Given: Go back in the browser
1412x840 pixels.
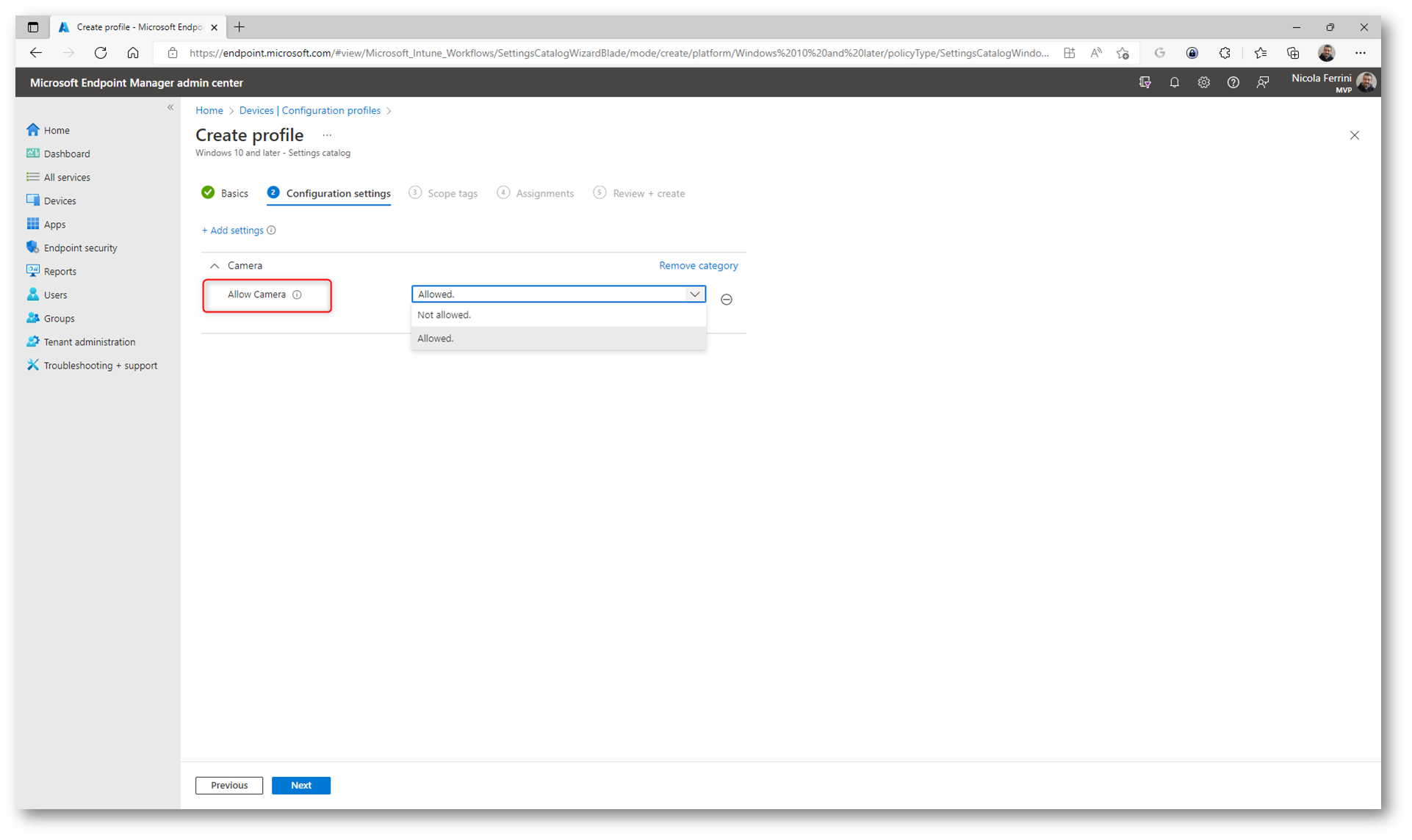Looking at the screenshot, I should point(36,53).
